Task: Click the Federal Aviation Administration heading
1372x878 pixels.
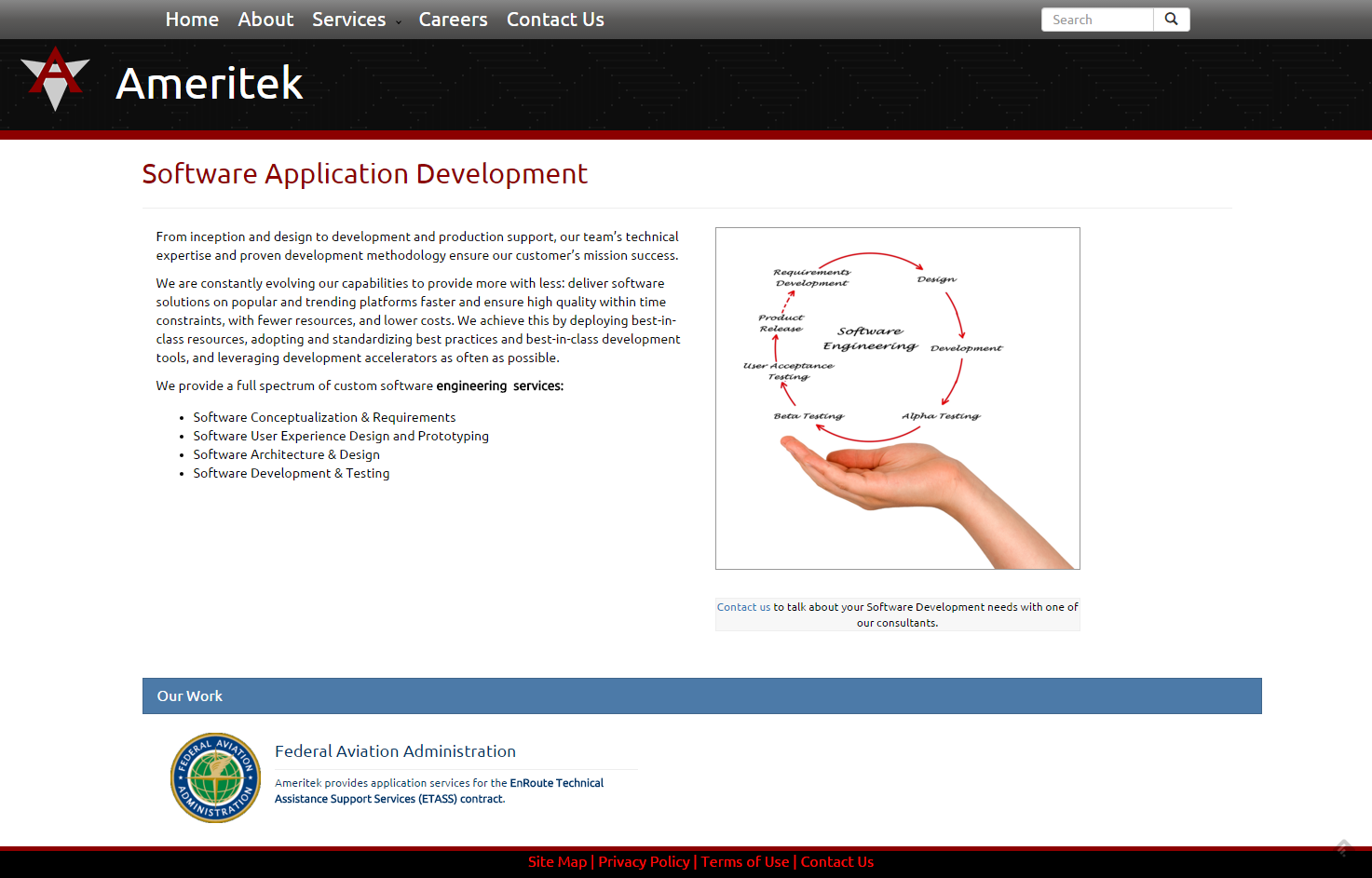Action: pos(395,751)
